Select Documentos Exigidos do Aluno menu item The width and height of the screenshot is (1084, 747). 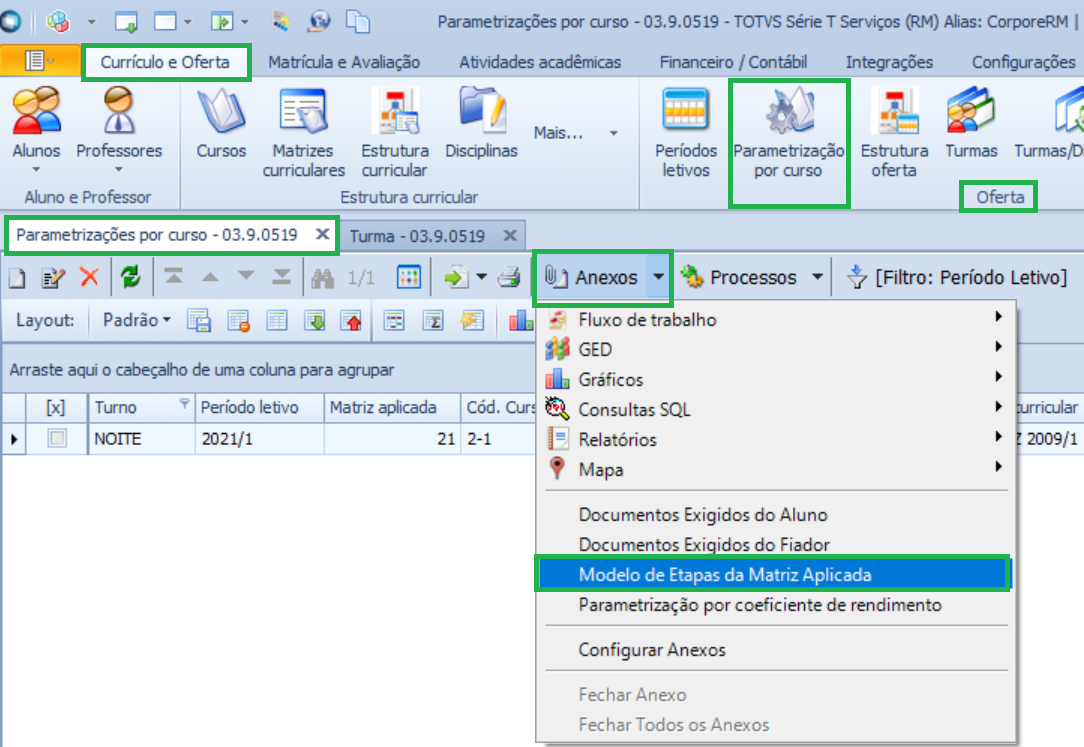point(776,515)
